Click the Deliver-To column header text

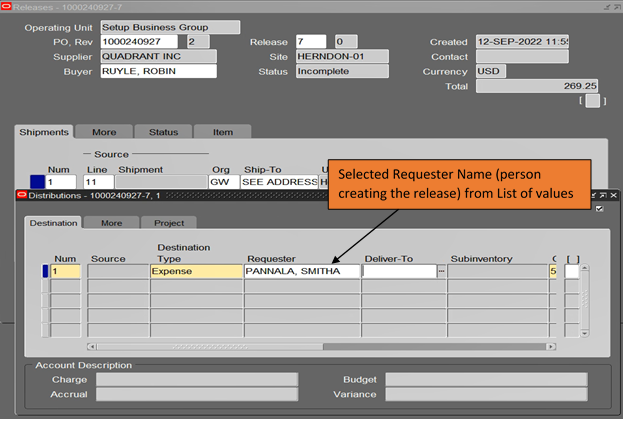click(388, 259)
